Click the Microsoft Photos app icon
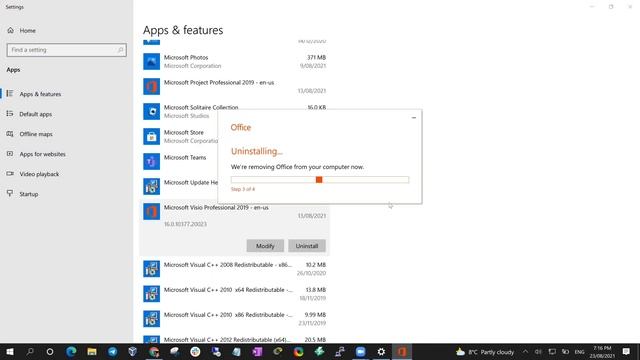The height and width of the screenshot is (360, 640). pyautogui.click(x=151, y=62)
